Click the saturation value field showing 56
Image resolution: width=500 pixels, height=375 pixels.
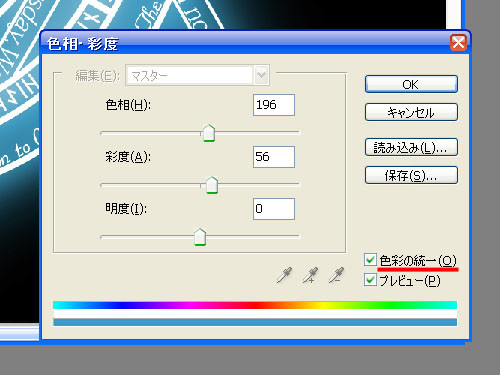pyautogui.click(x=274, y=157)
